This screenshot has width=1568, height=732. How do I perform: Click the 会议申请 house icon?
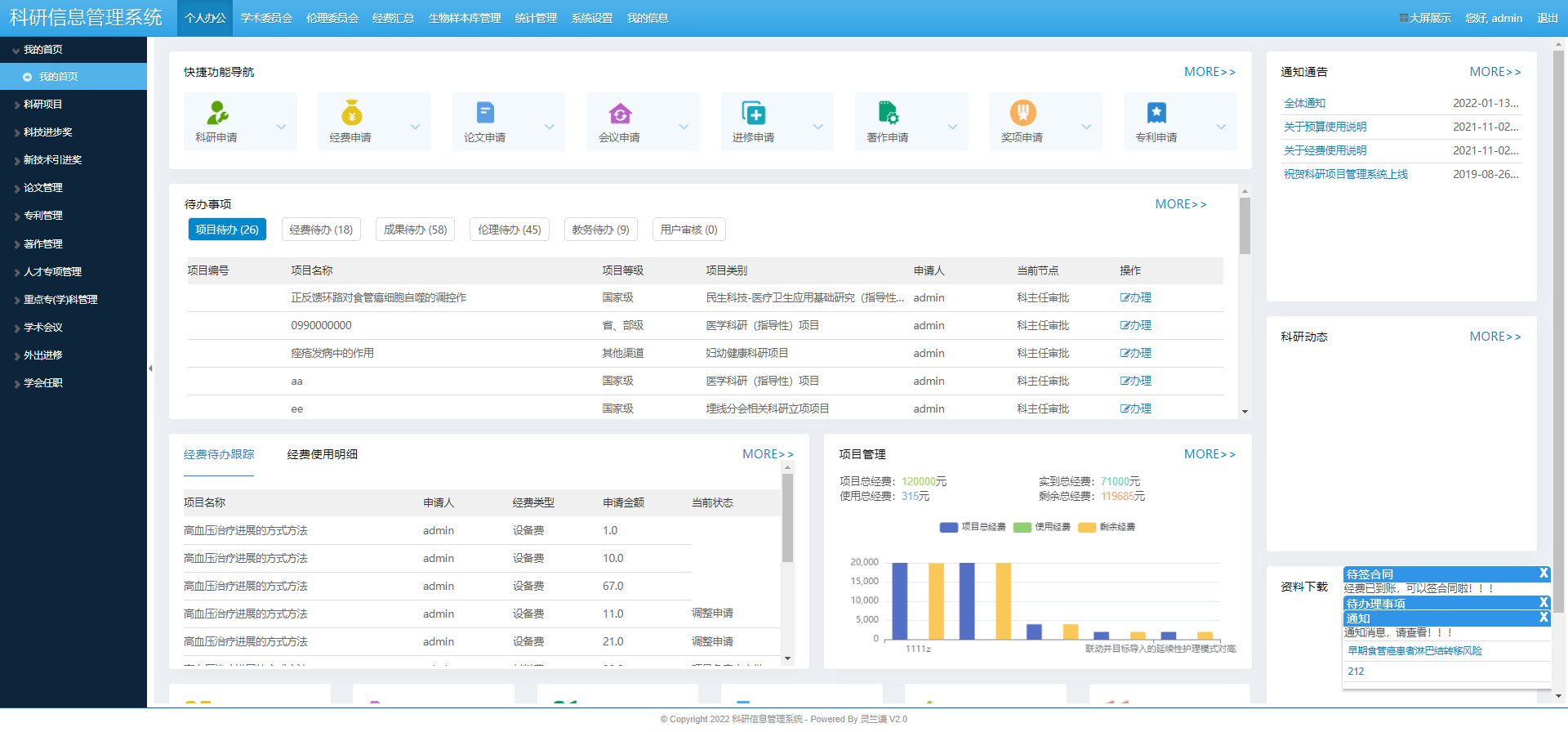tap(620, 113)
